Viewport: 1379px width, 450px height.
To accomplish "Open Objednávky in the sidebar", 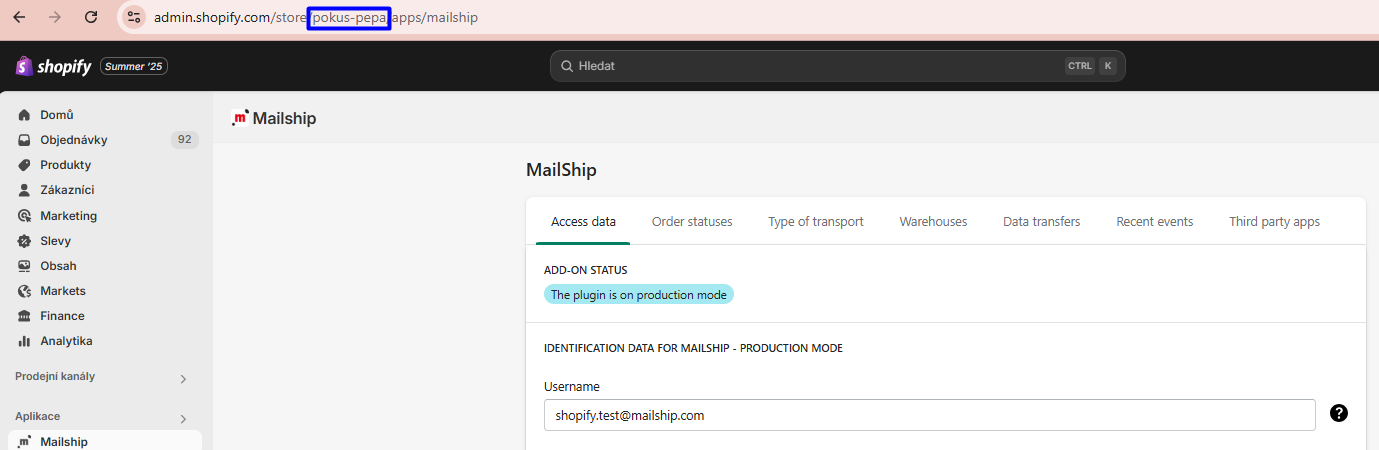I will 73,140.
